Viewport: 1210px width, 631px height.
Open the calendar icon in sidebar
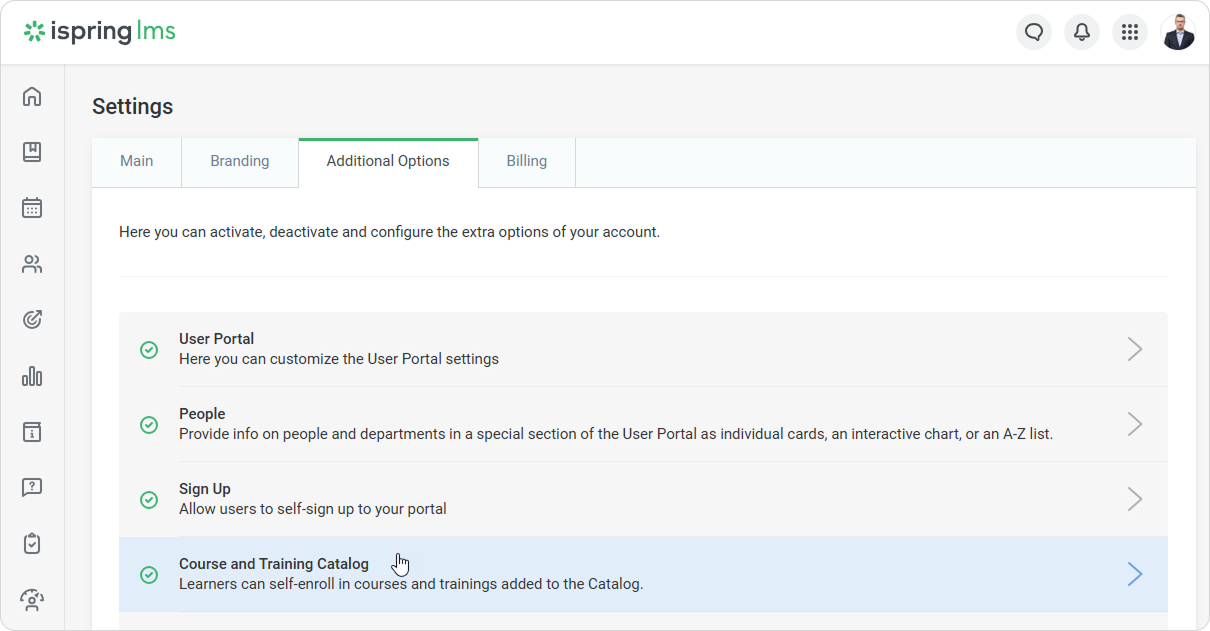32,208
